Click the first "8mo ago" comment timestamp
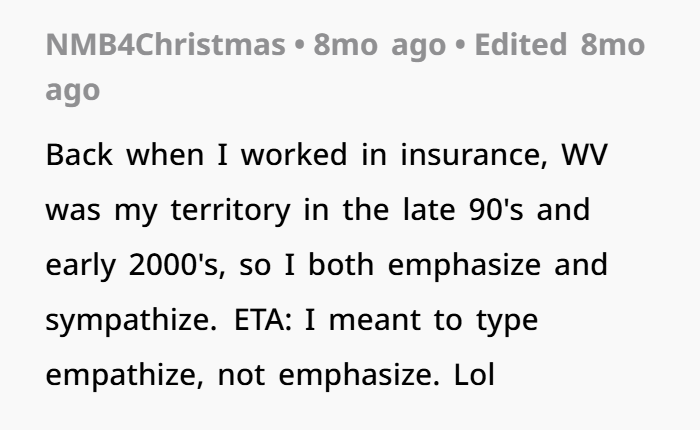Image resolution: width=700 pixels, height=430 pixels. (x=379, y=46)
